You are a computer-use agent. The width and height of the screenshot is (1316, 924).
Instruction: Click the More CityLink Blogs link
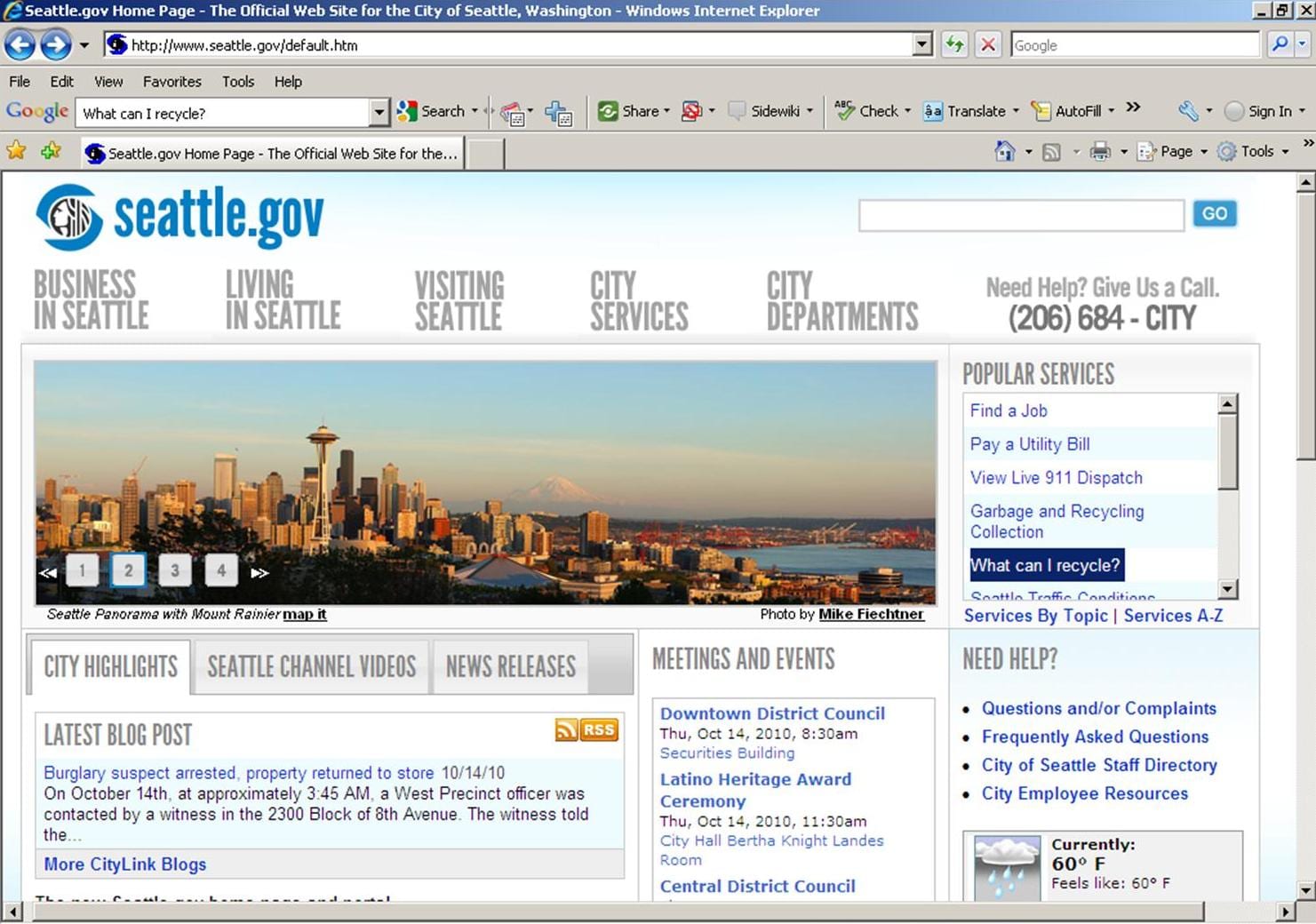point(124,864)
